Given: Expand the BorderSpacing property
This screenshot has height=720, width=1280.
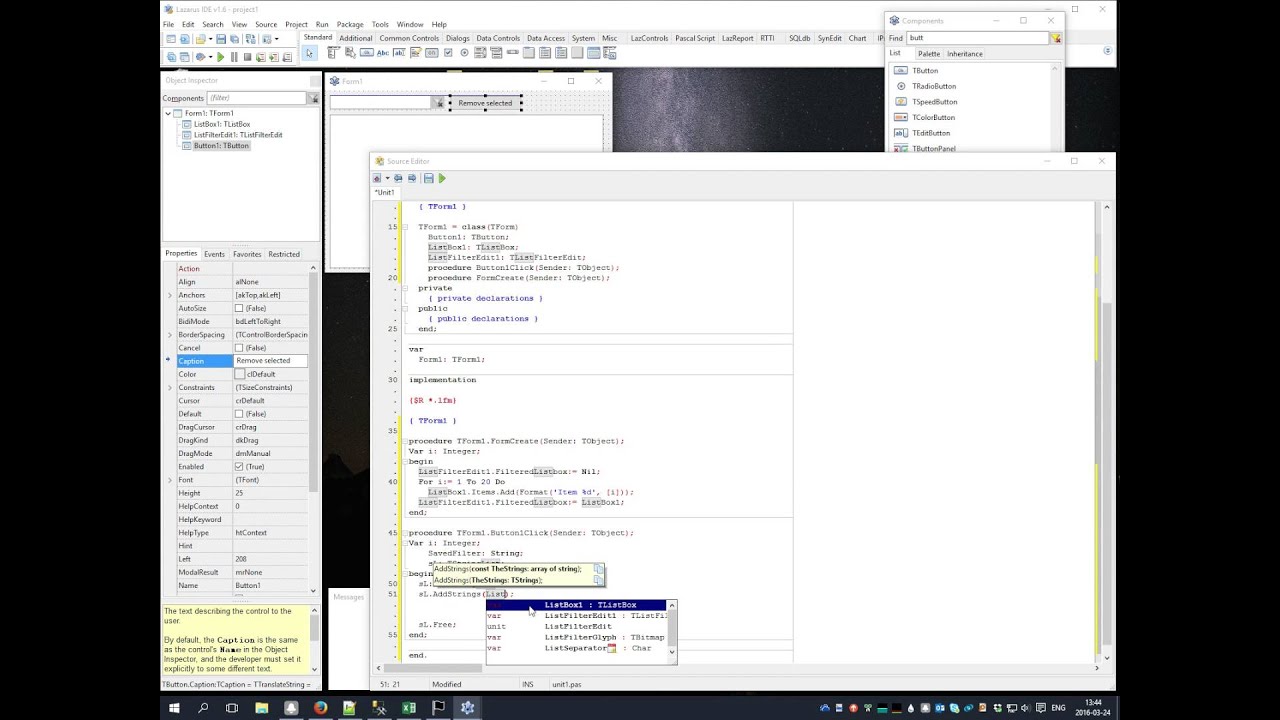Looking at the screenshot, I should point(169,335).
